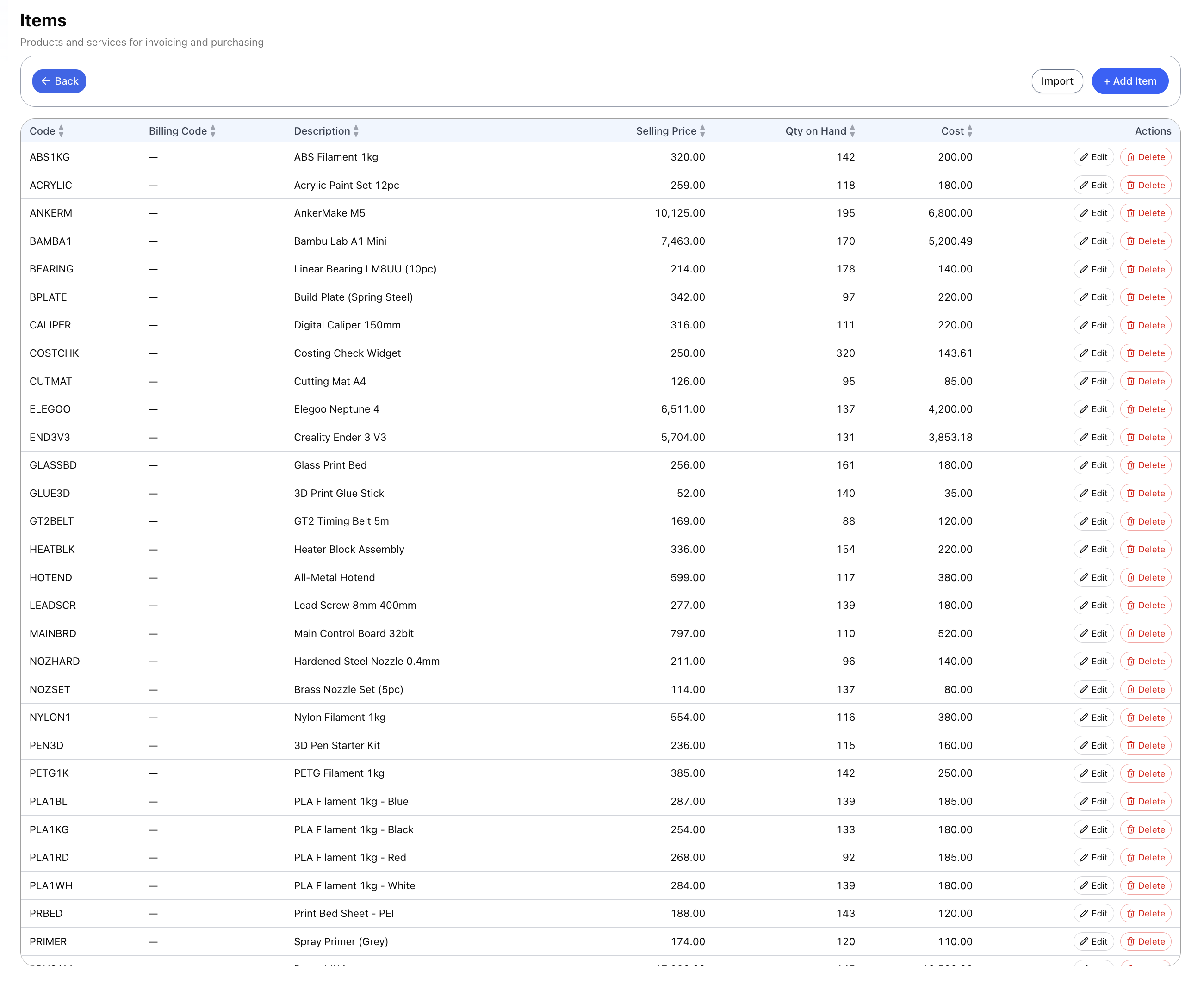This screenshot has width=1204, height=990.
Task: Edit the PLA1RD red filament
Action: click(1093, 858)
